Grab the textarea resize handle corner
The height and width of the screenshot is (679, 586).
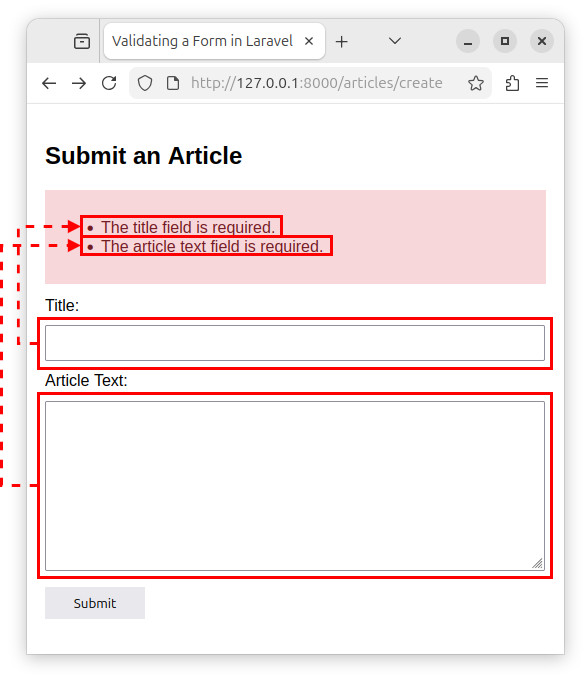coord(537,563)
